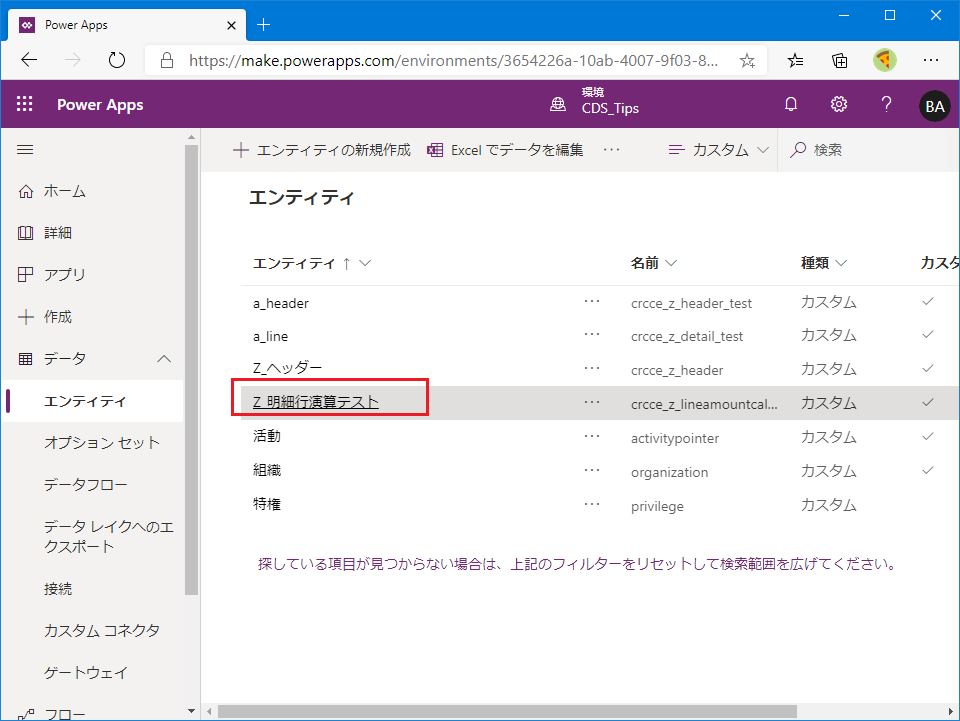The height and width of the screenshot is (721, 960).
Task: Open データフロー in the sidebar
Action: coord(85,485)
